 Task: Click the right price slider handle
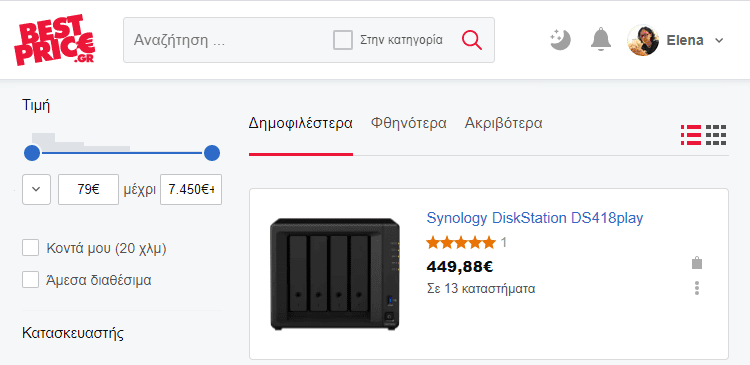211,154
